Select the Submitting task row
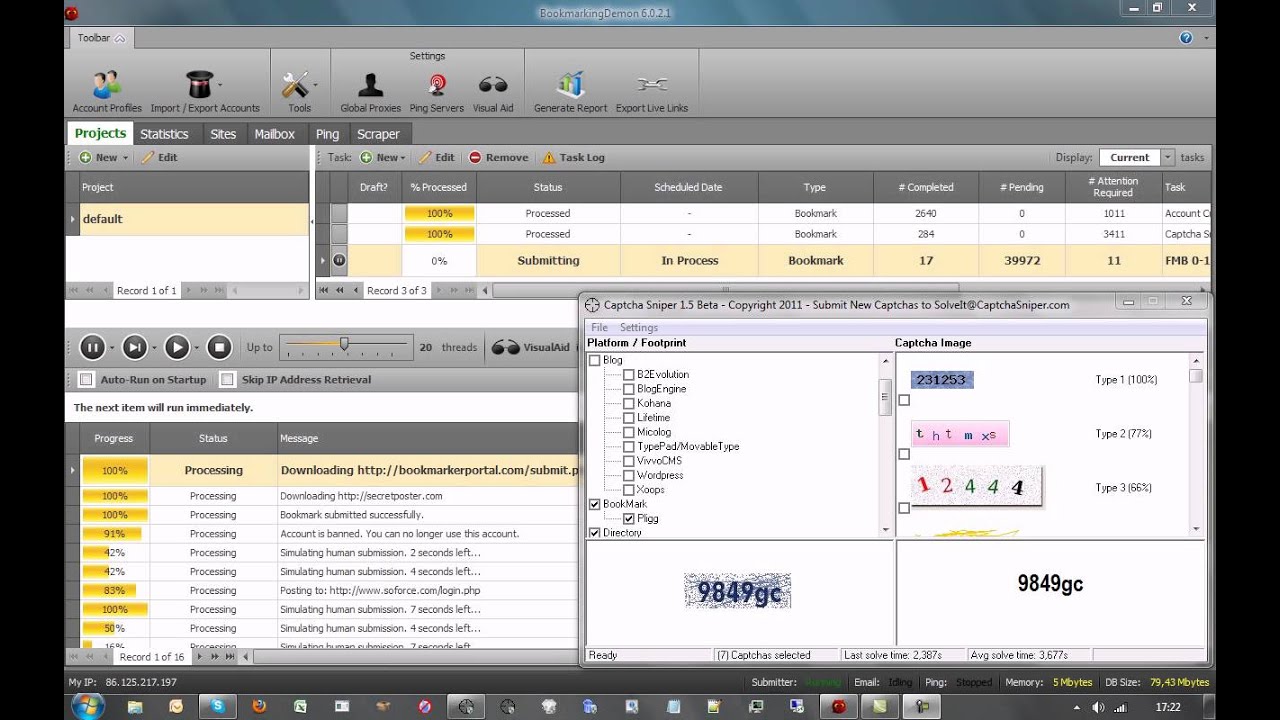This screenshot has width=1280, height=720. click(x=764, y=260)
